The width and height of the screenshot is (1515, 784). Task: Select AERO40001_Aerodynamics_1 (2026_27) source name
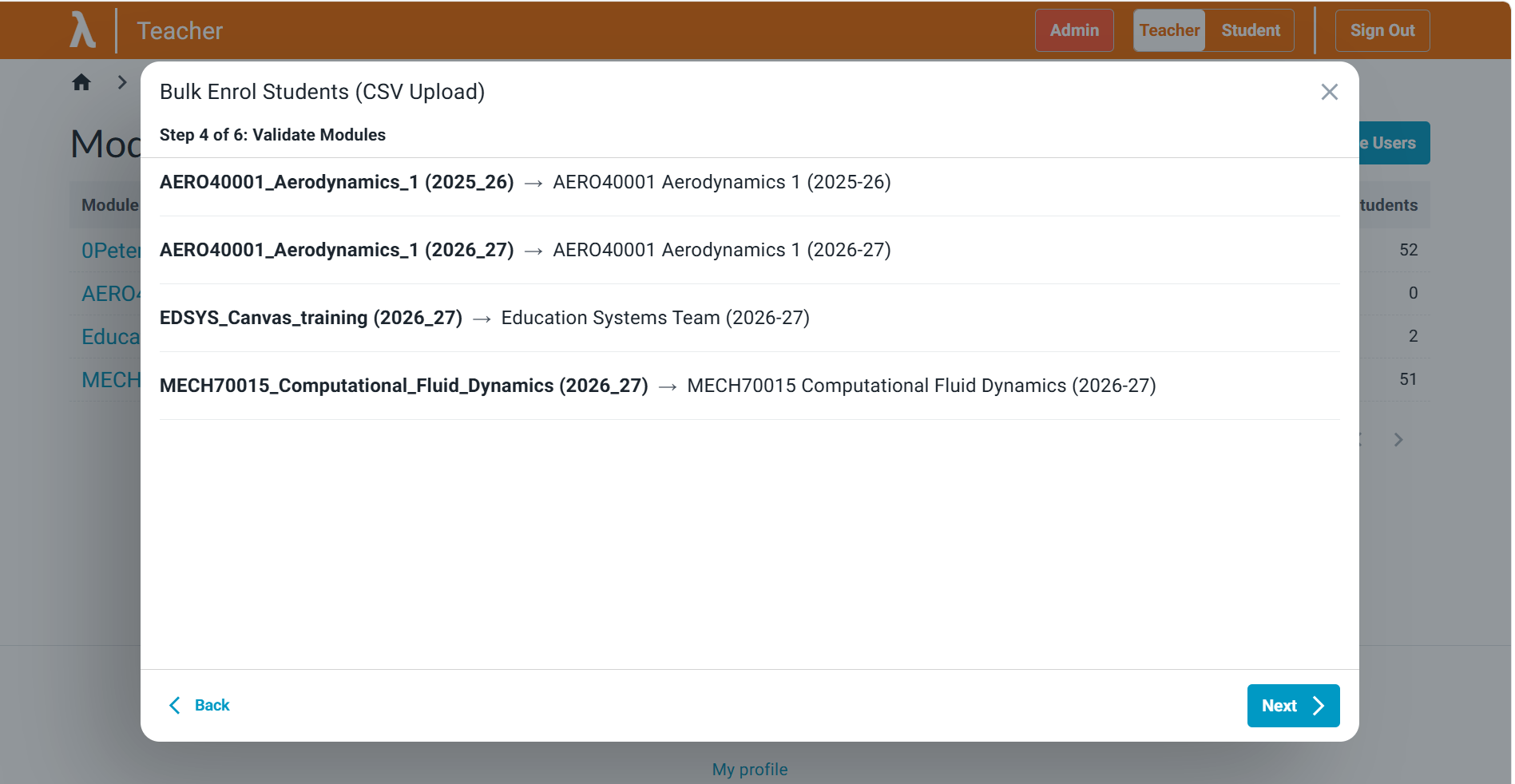point(337,250)
